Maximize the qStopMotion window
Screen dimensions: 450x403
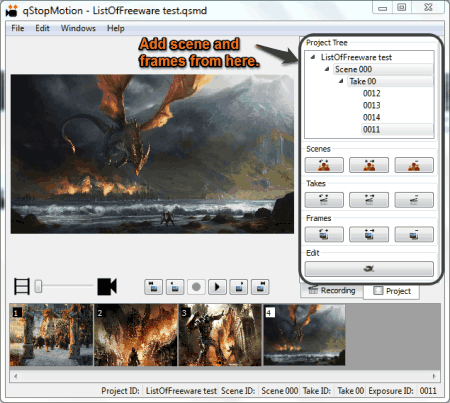402,8
